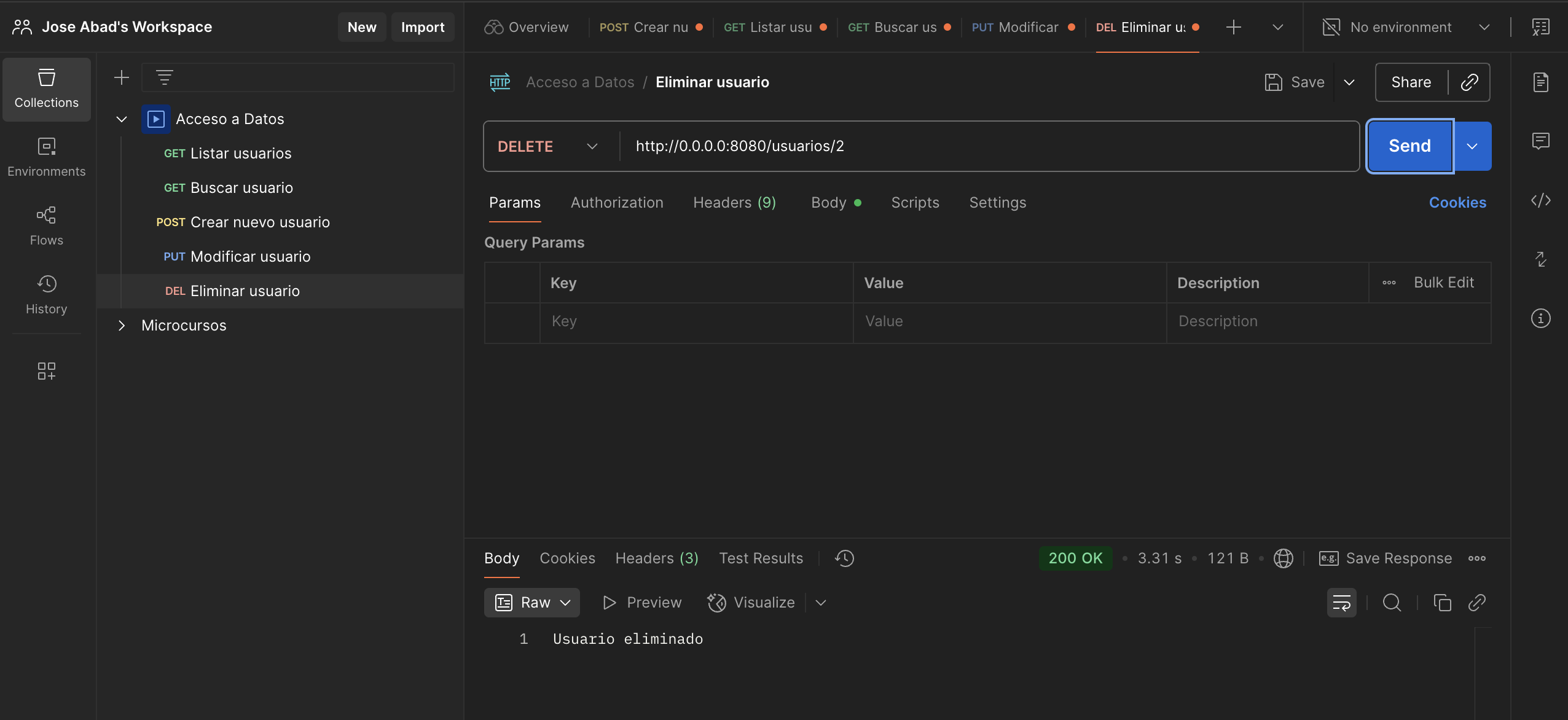The width and height of the screenshot is (1568, 720).
Task: Search the response with the magnifier icon
Action: click(1392, 603)
